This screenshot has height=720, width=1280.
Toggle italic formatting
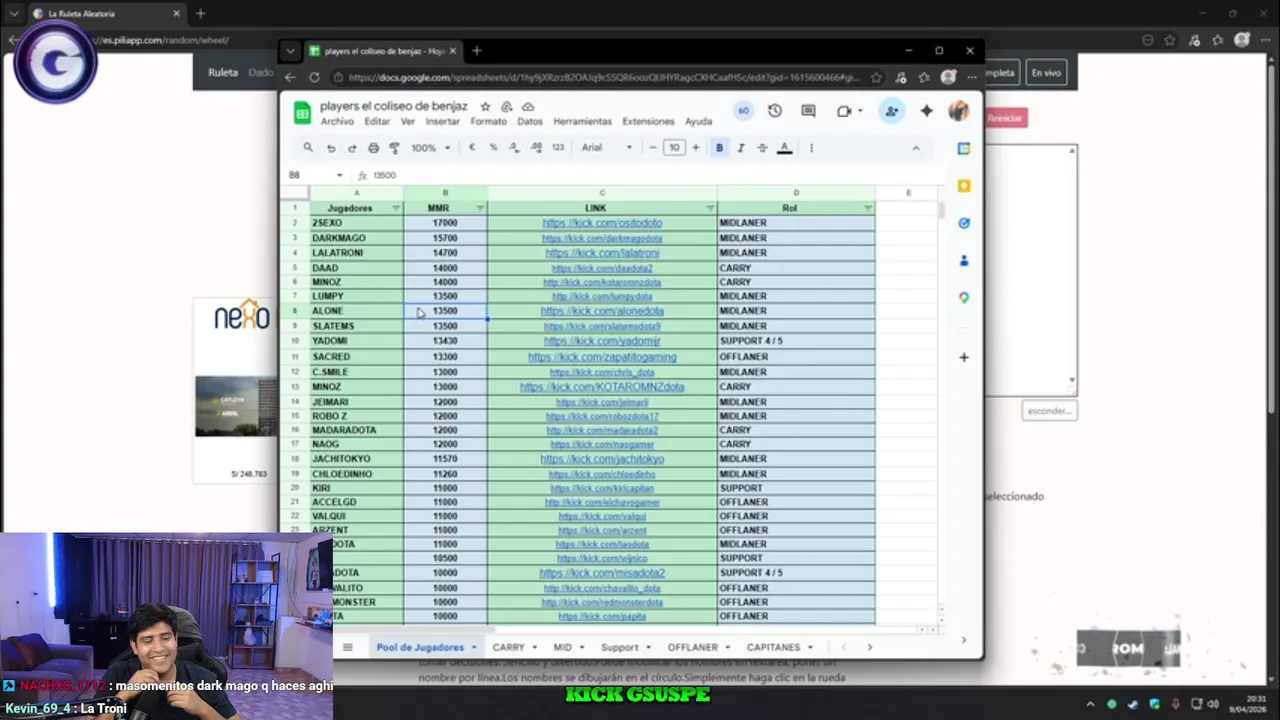(741, 148)
